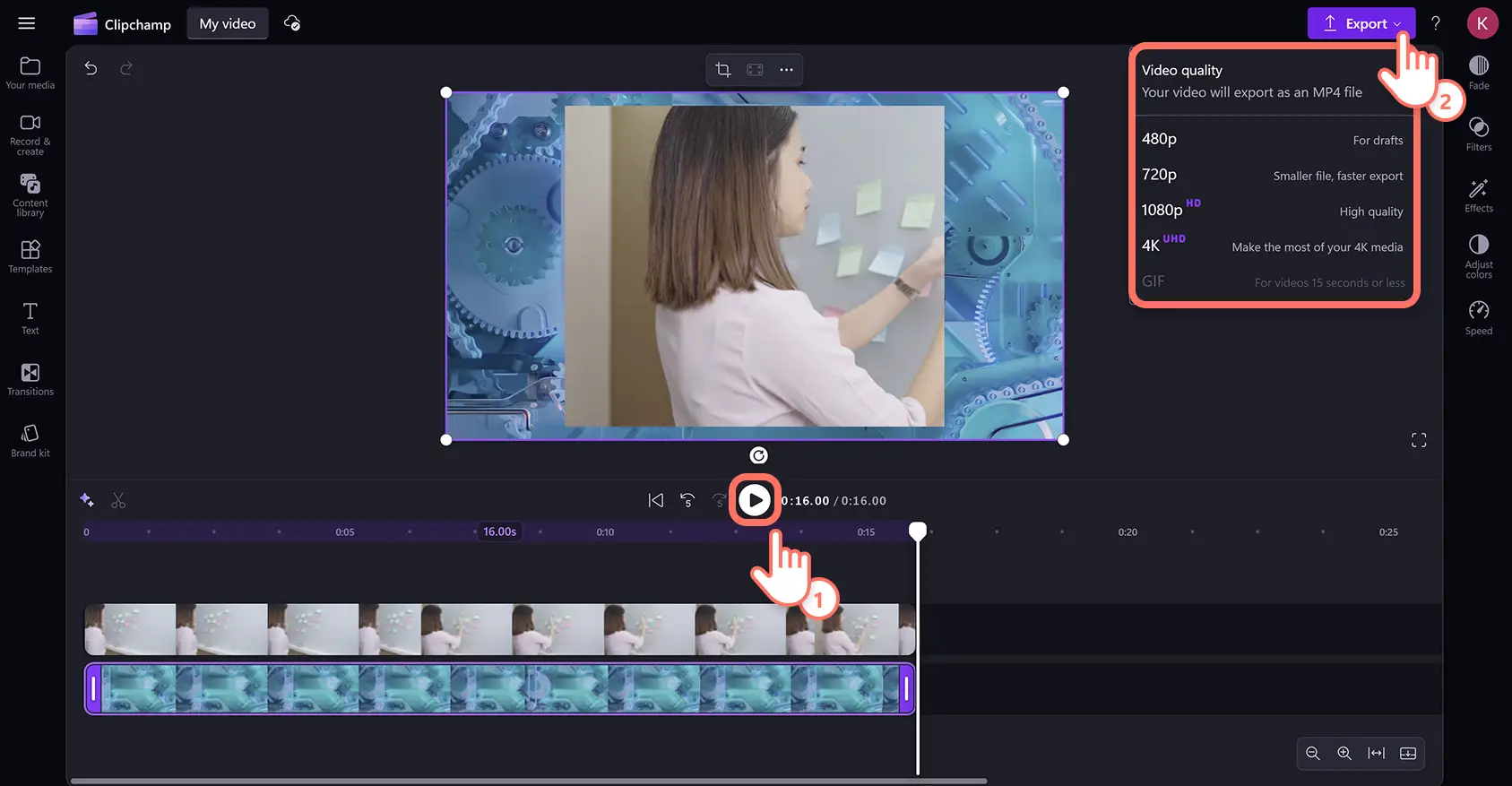This screenshot has width=1512, height=786.
Task: Open the Templates tab
Action: pos(30,256)
